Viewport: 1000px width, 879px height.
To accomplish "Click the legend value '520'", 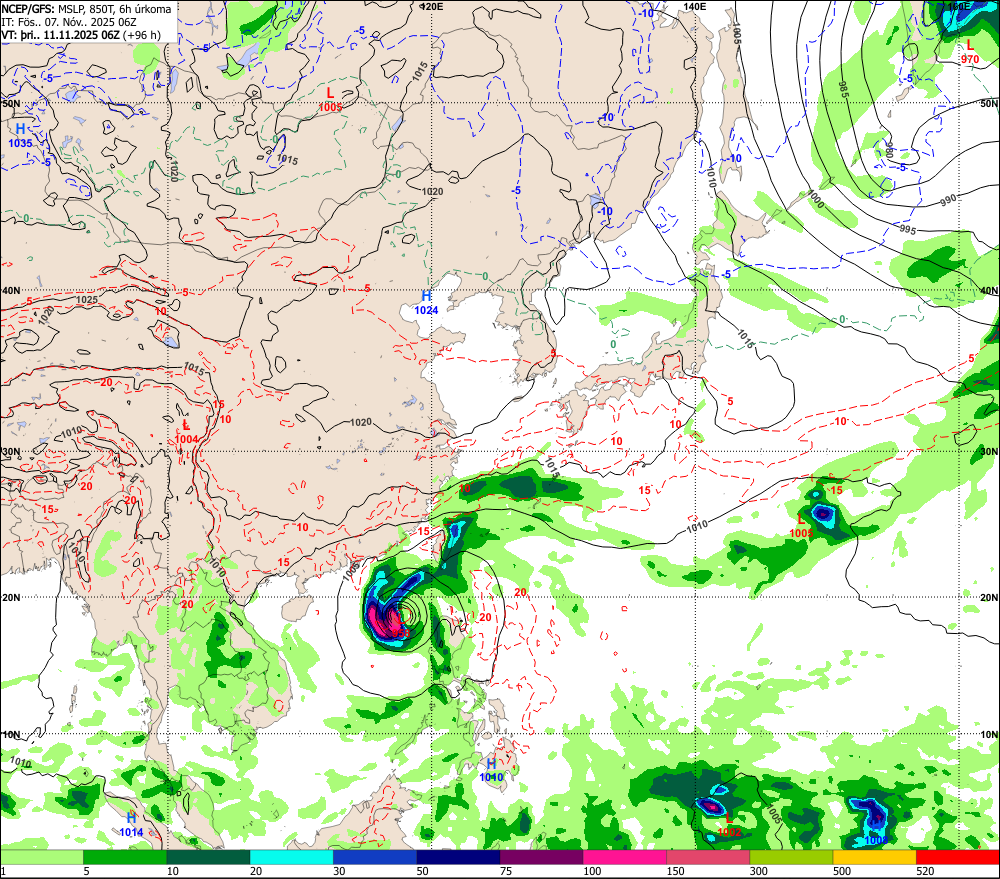I will [925, 871].
